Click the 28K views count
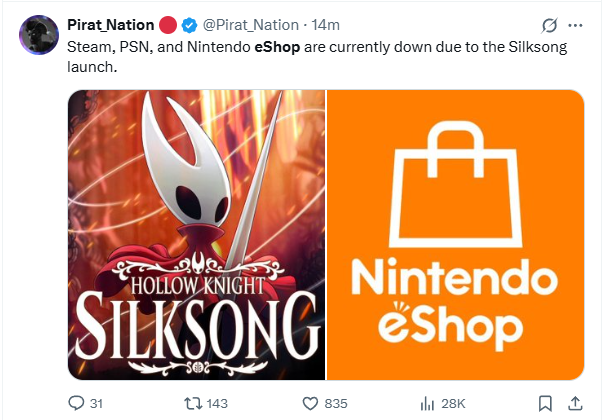This screenshot has height=420, width=604. point(454,402)
